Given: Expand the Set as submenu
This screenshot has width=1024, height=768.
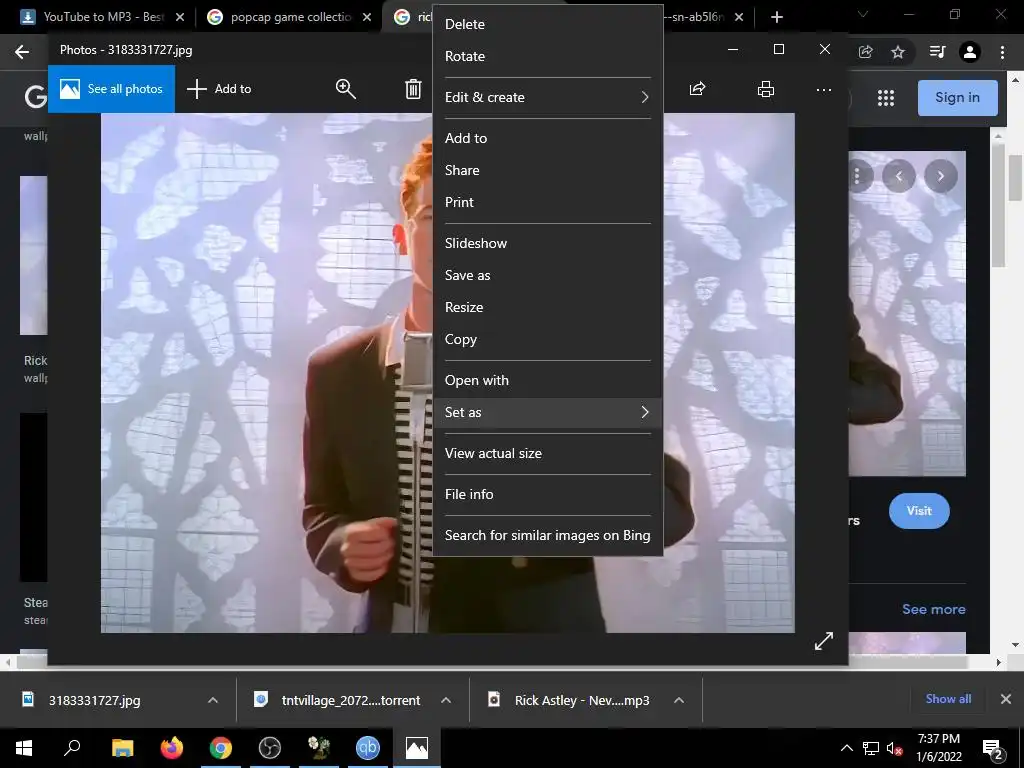Looking at the screenshot, I should [547, 413].
